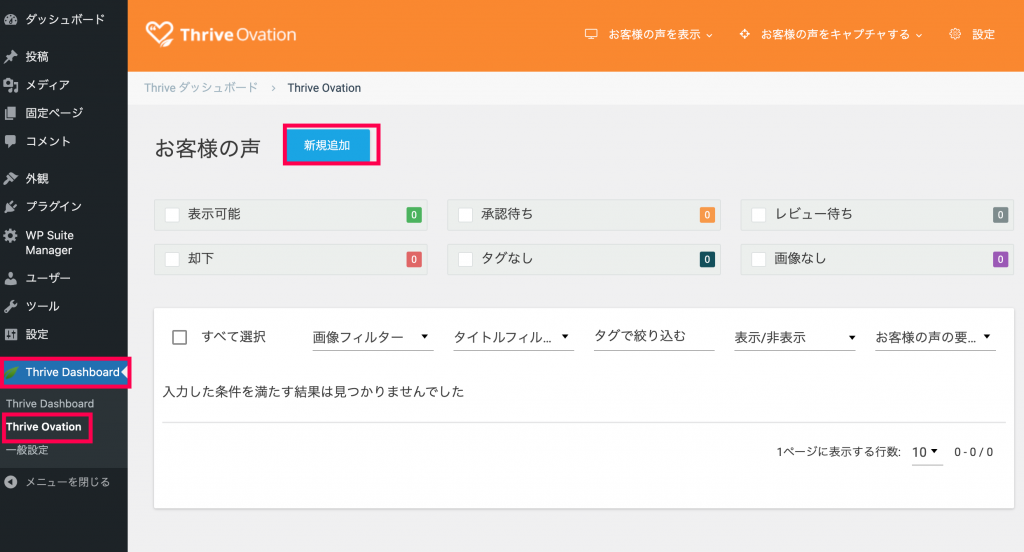Screen dimensions: 1024x552
Task: Open ダッシュボード in the sidebar
Action: point(64,20)
